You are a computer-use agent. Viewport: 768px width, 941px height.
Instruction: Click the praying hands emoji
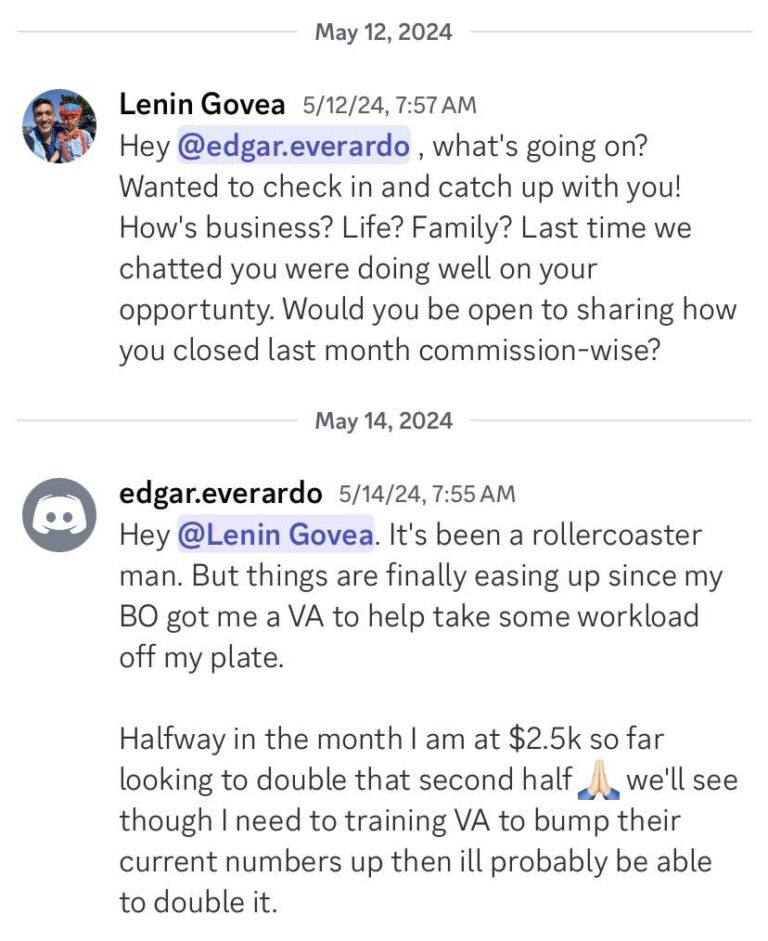(598, 780)
